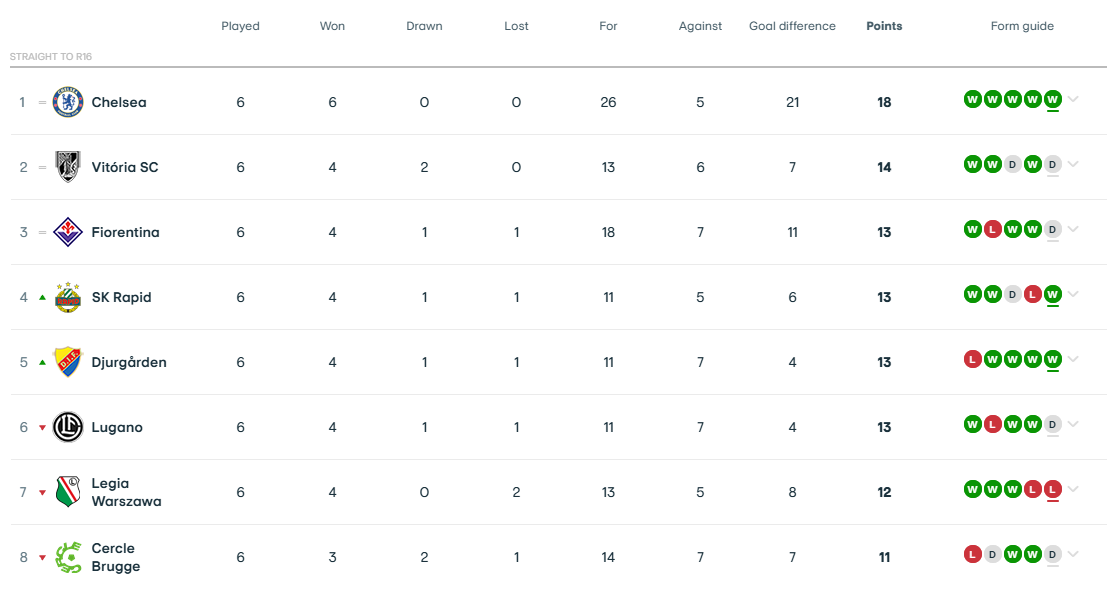
Task: Click the Against column header
Action: point(700,26)
